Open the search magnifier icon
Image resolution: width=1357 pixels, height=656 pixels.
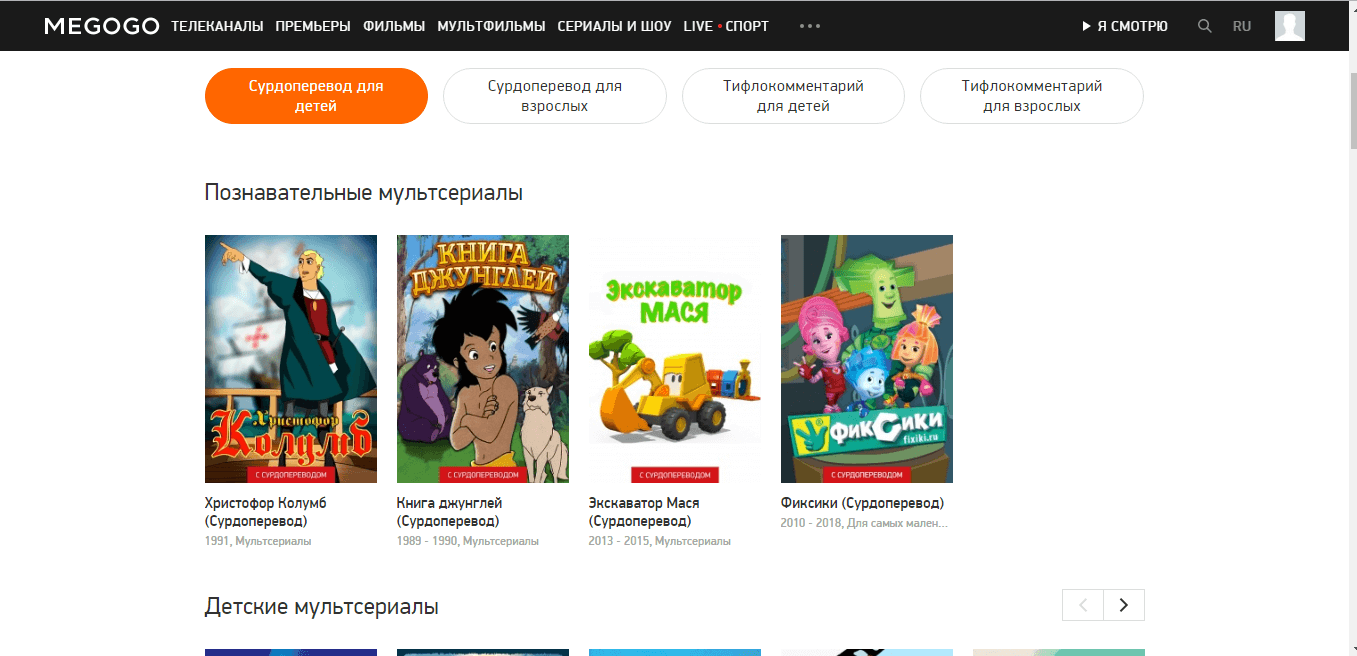click(x=1205, y=26)
